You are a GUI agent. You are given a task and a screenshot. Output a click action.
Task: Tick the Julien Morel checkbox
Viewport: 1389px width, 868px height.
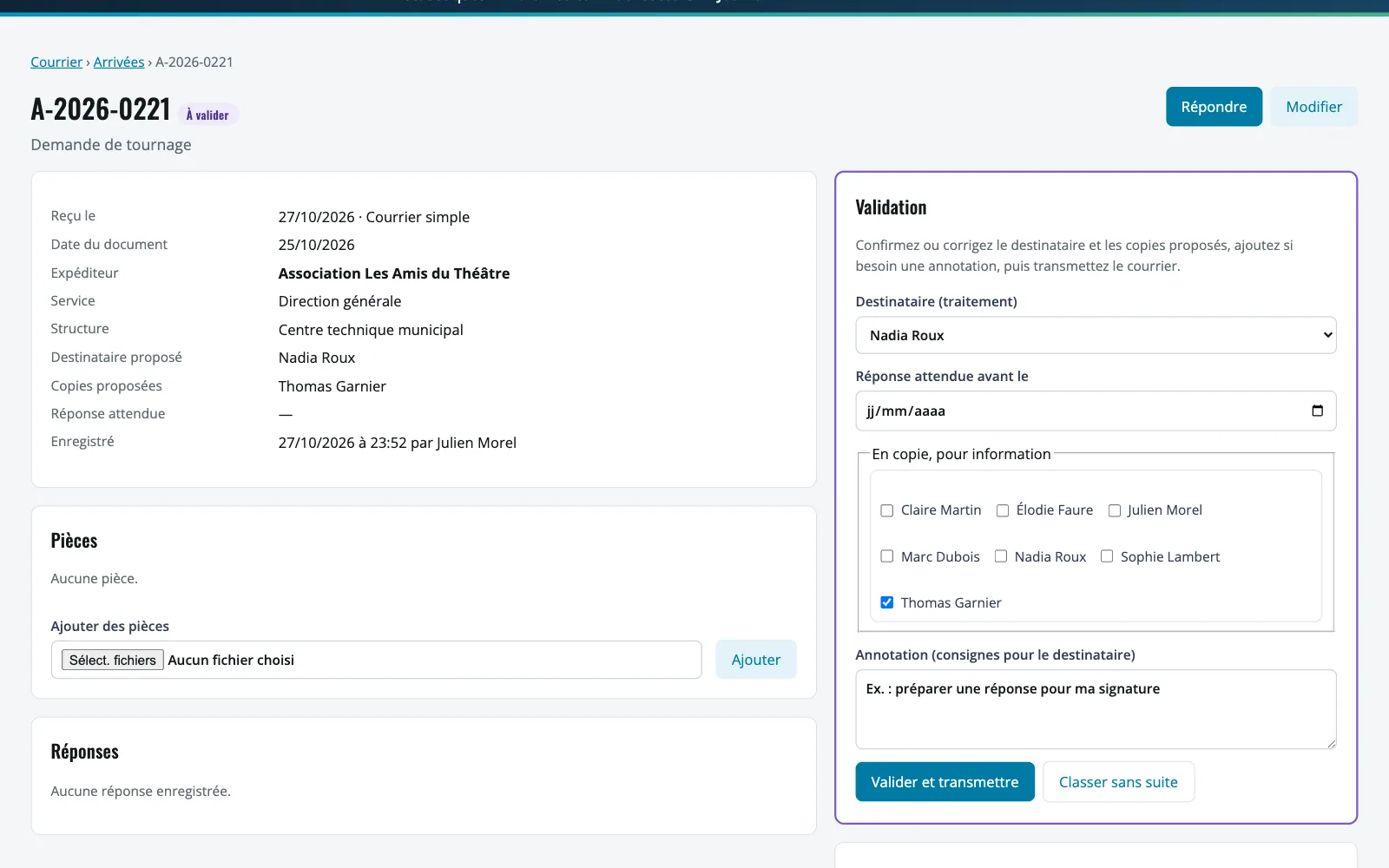1115,510
